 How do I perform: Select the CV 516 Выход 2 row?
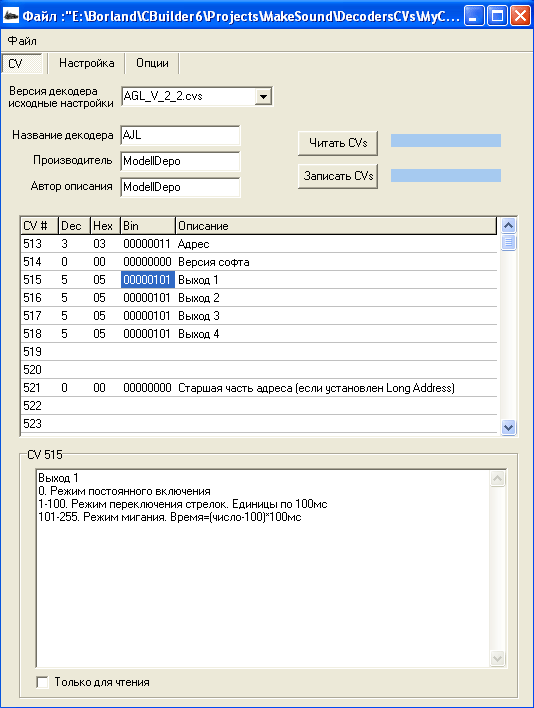pyautogui.click(x=260, y=298)
